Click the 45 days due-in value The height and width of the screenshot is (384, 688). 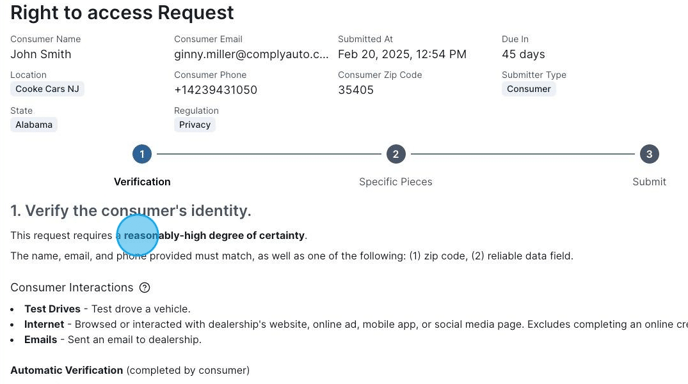pos(523,54)
